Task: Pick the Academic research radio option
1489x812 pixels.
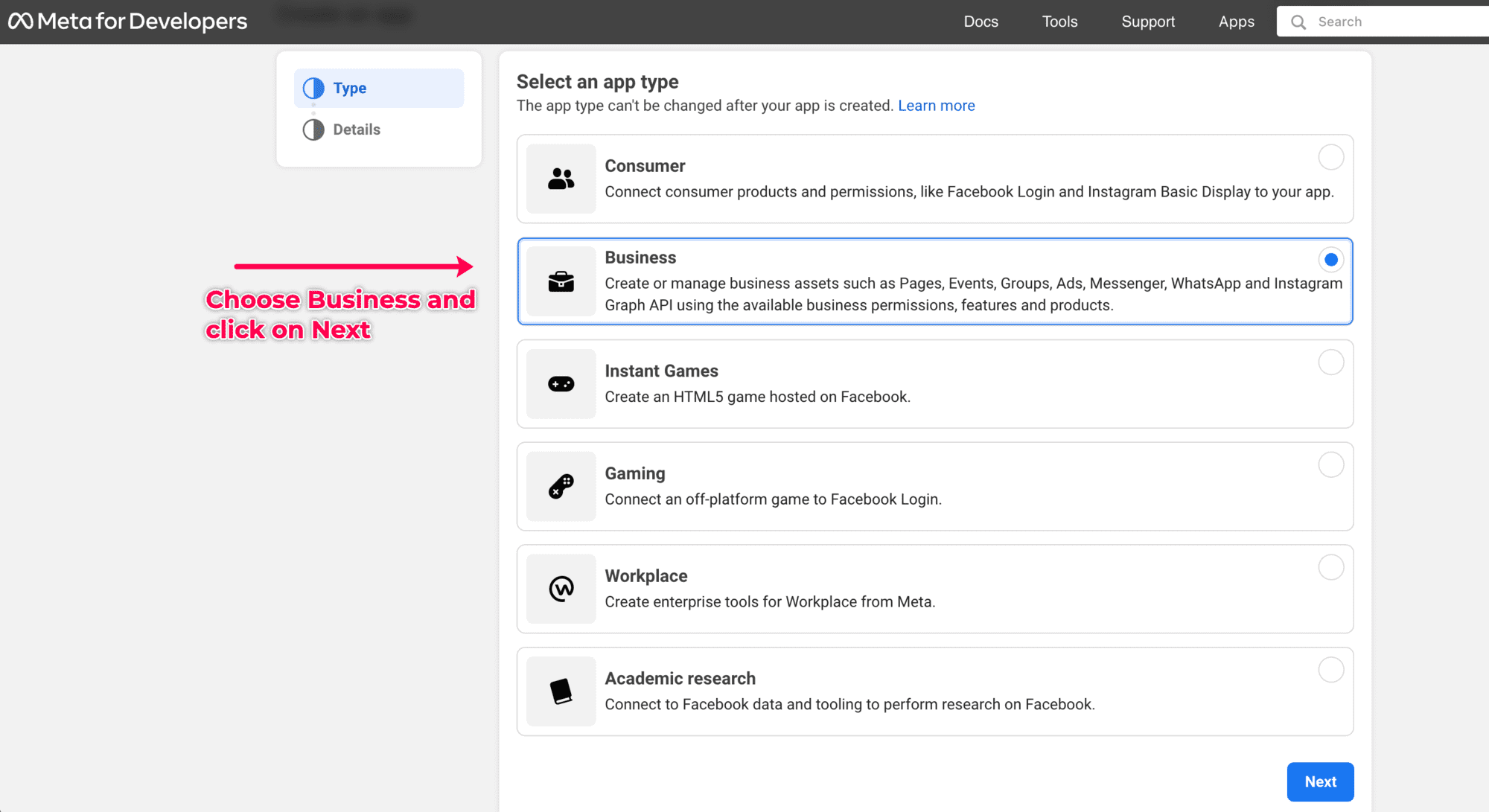Action: pos(1330,670)
